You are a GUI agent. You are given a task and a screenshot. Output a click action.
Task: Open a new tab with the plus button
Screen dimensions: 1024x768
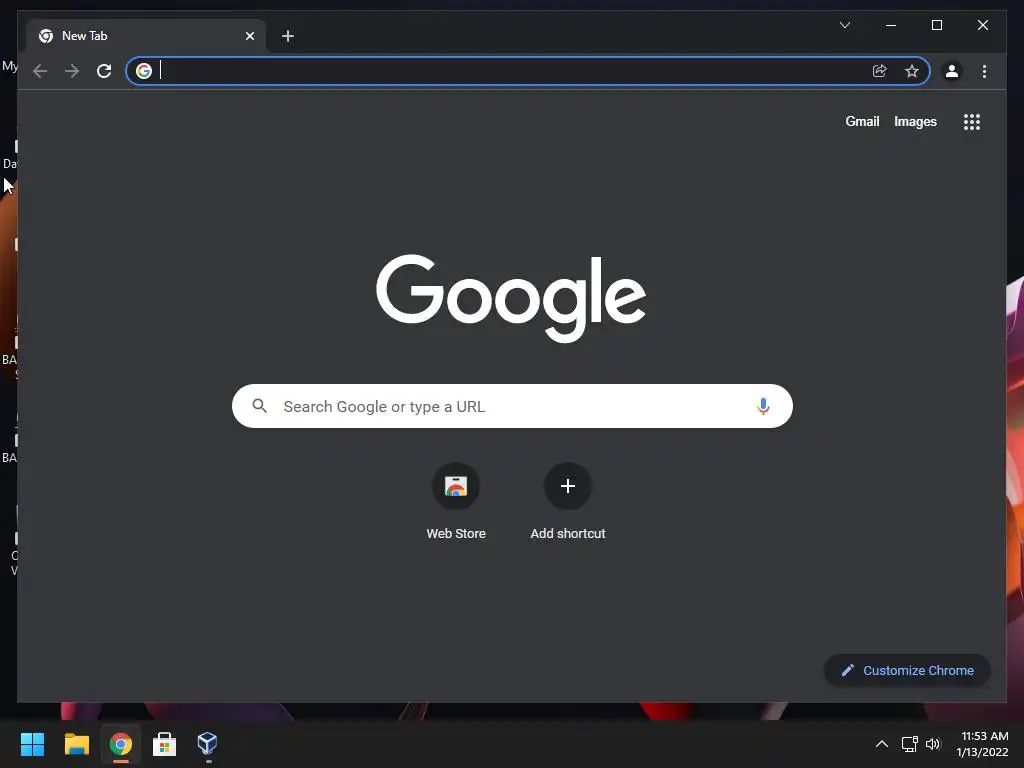[x=287, y=36]
